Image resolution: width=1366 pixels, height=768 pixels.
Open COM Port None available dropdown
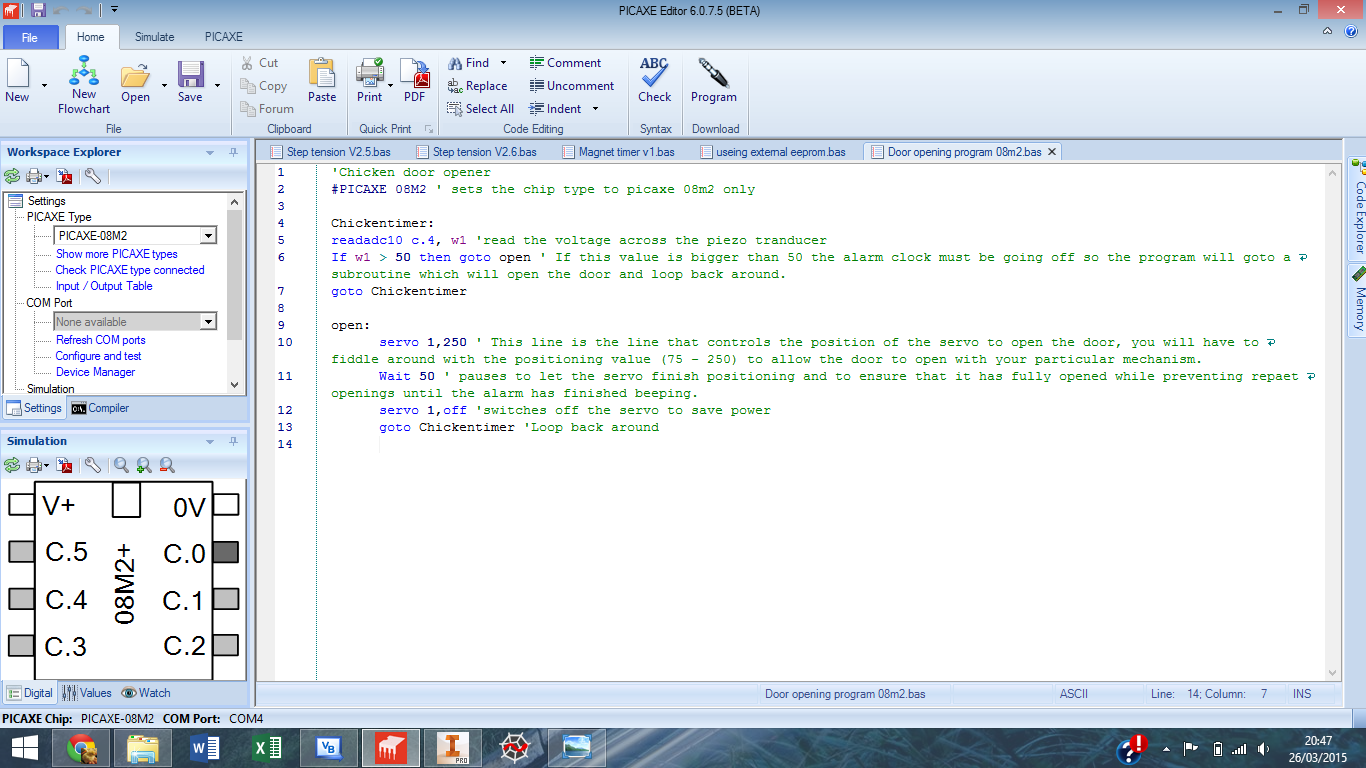(x=208, y=322)
